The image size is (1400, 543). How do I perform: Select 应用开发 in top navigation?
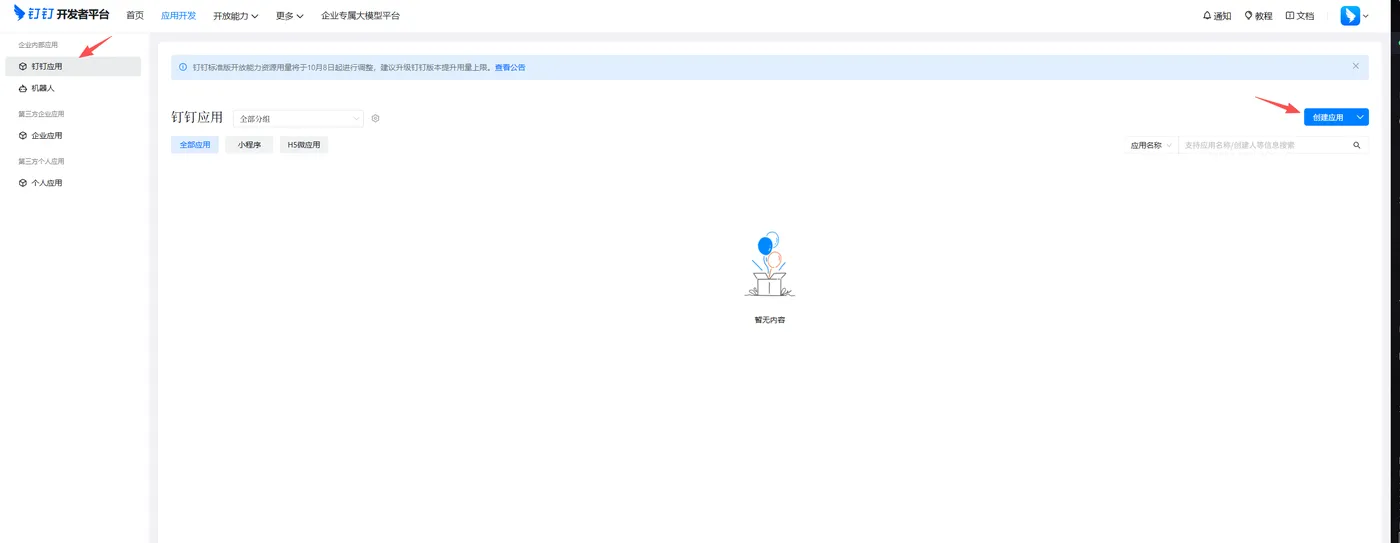[179, 16]
